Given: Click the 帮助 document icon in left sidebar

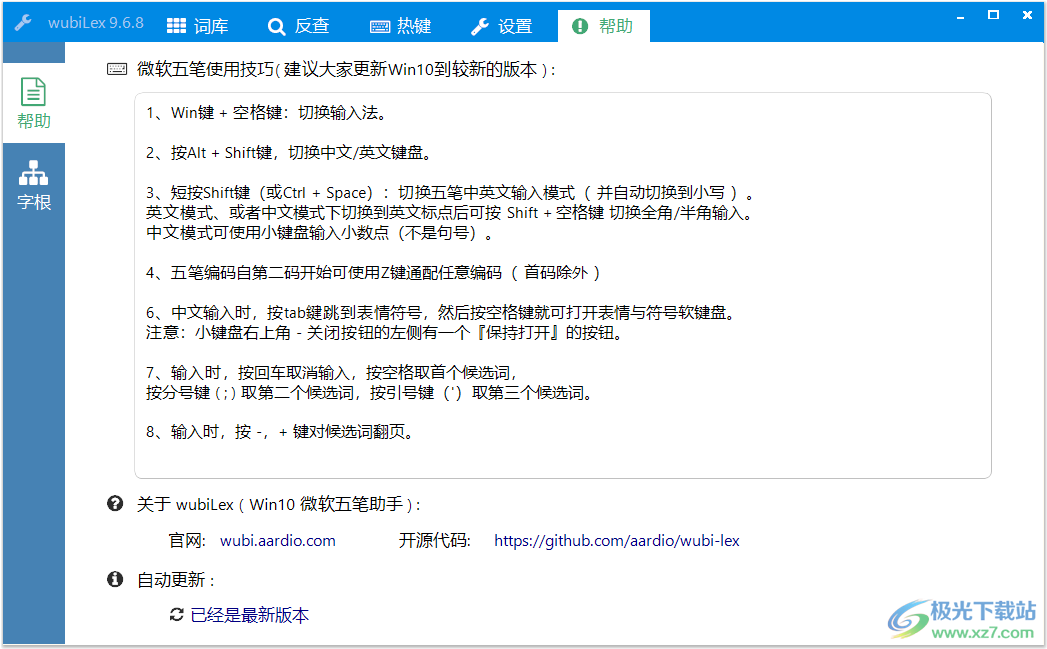Looking at the screenshot, I should (x=33, y=92).
